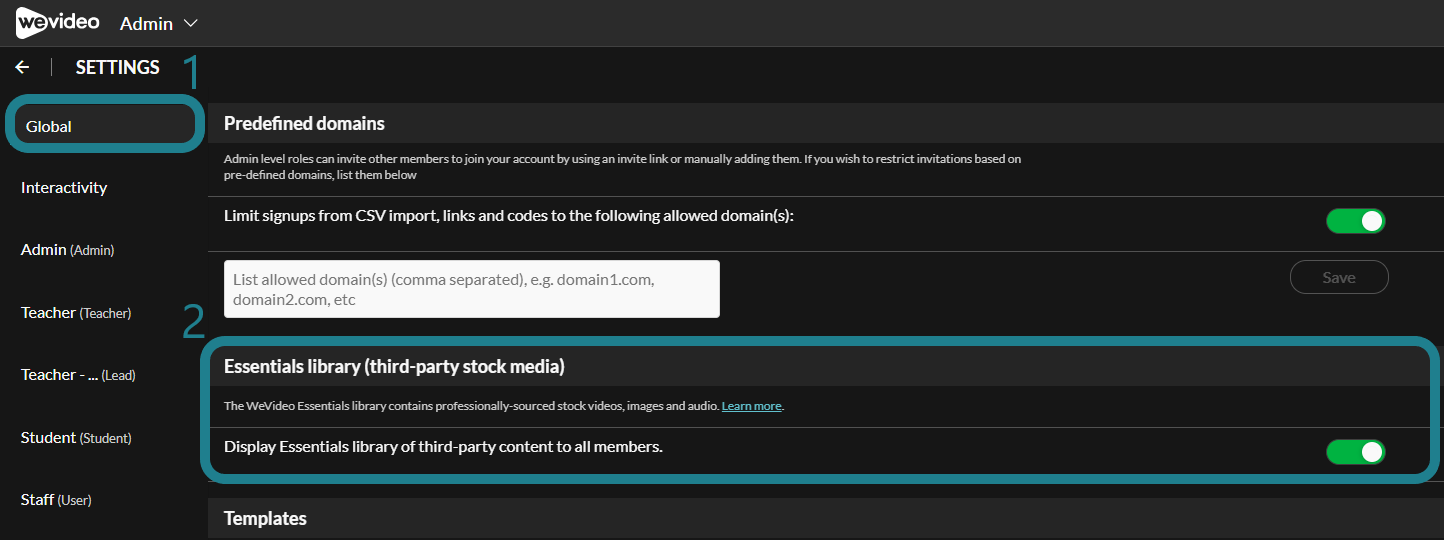Open the Teacher - ... (Lead) role
The width and height of the screenshot is (1444, 540).
(78, 375)
